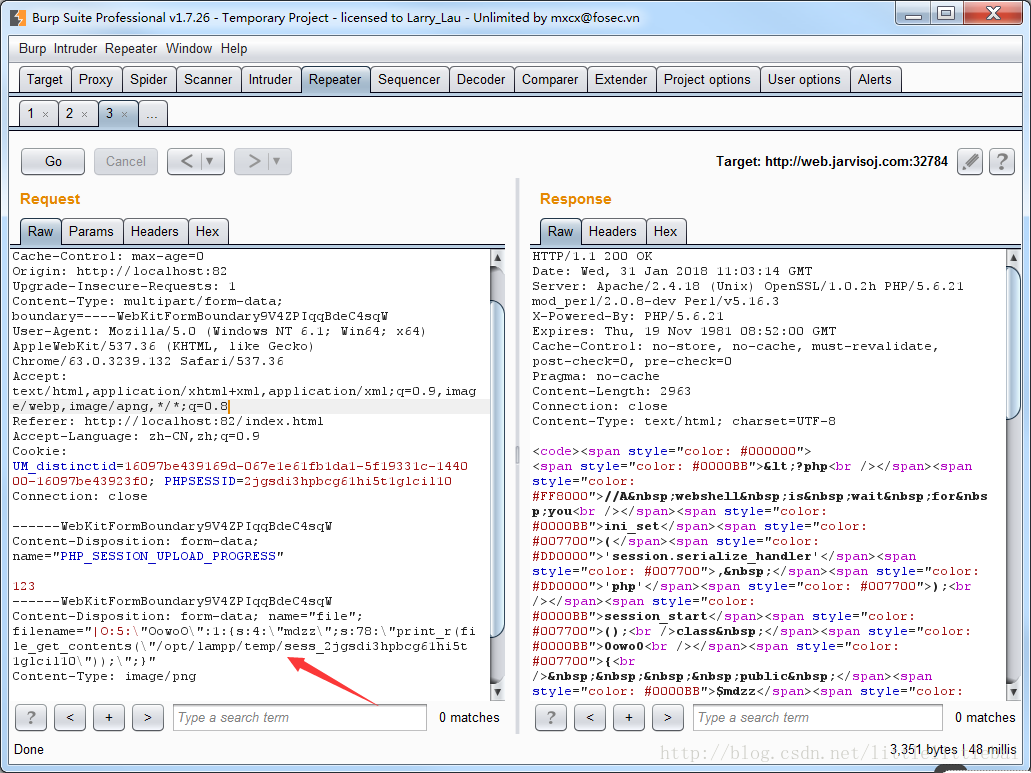The width and height of the screenshot is (1031, 773).
Task: Switch to the Intruder tool tab
Action: click(270, 80)
